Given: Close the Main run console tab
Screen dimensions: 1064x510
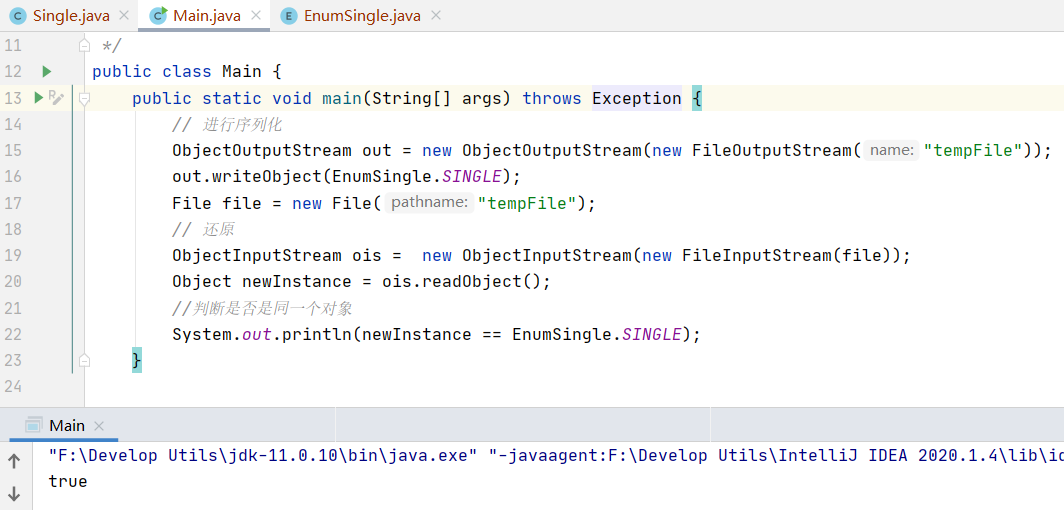Looking at the screenshot, I should pos(99,426).
